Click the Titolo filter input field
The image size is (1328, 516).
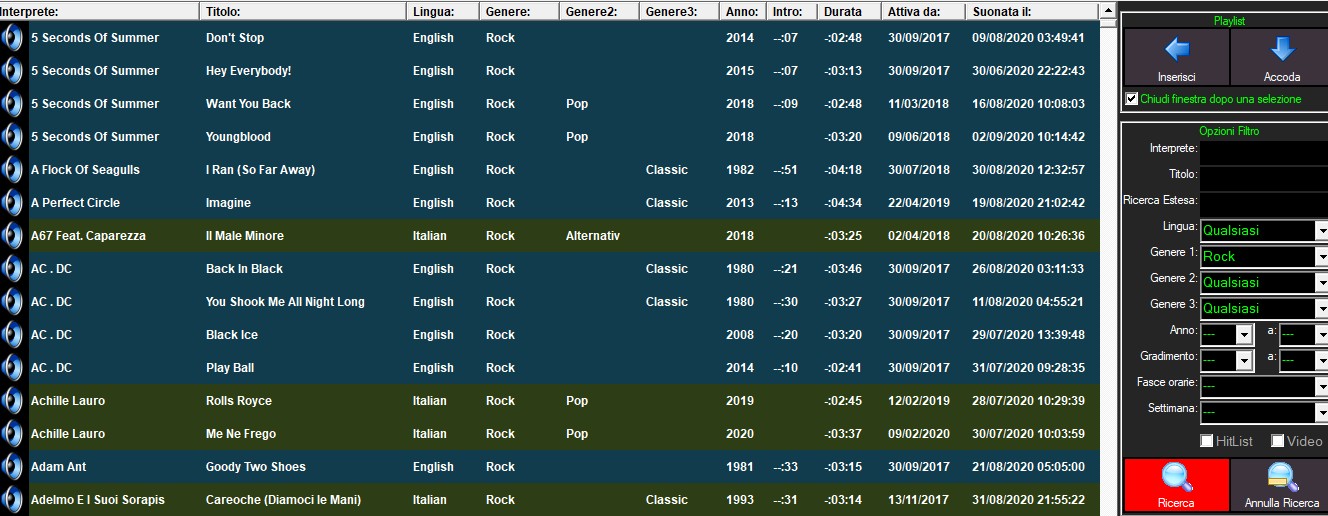1264,178
